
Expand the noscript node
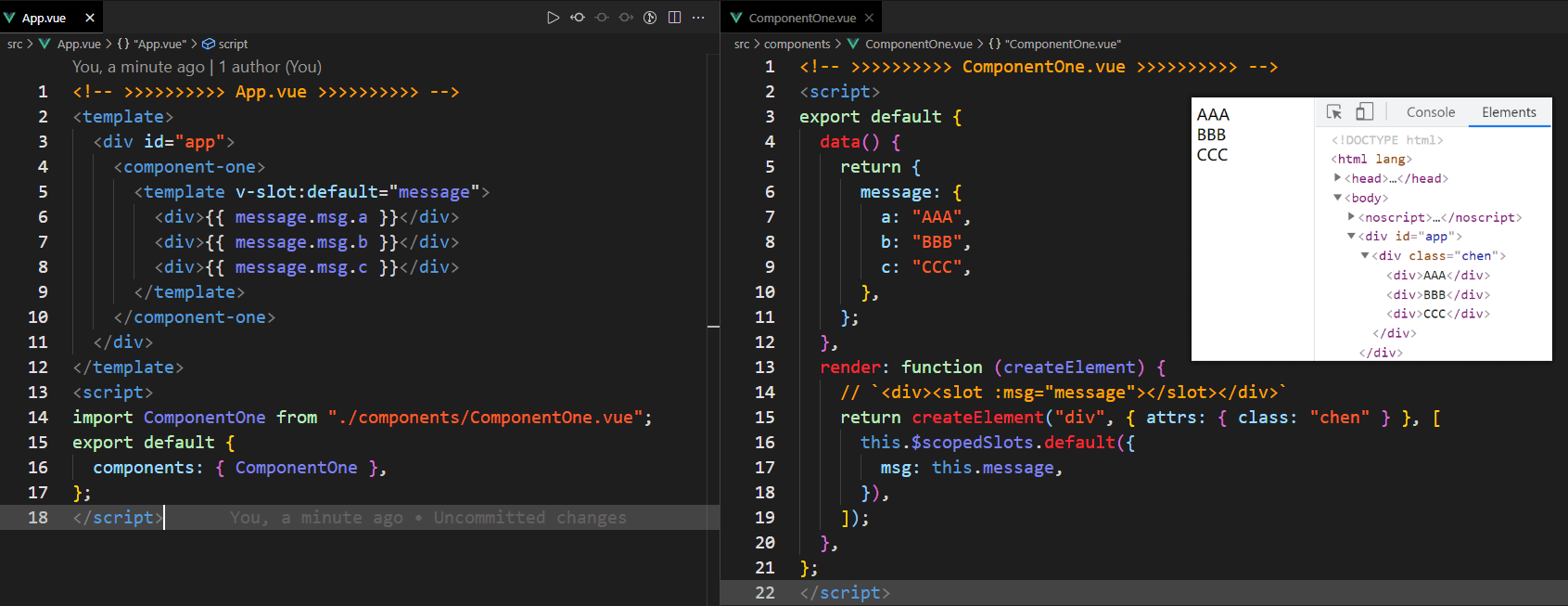(x=1351, y=217)
